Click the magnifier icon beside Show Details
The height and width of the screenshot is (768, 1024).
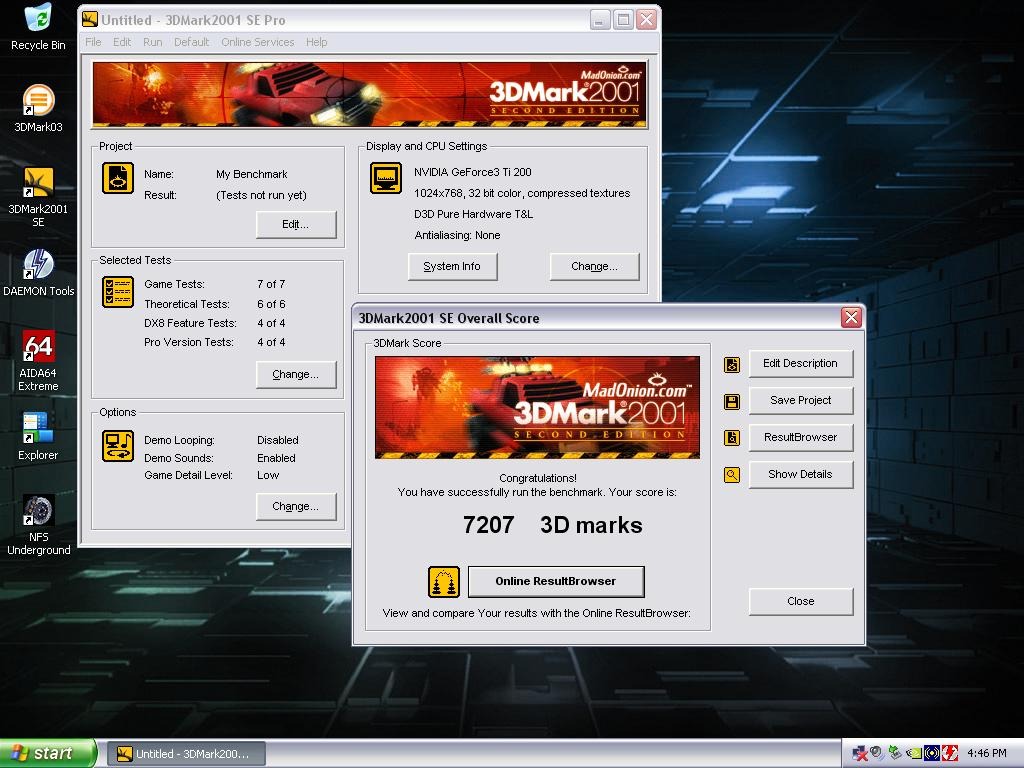[732, 475]
